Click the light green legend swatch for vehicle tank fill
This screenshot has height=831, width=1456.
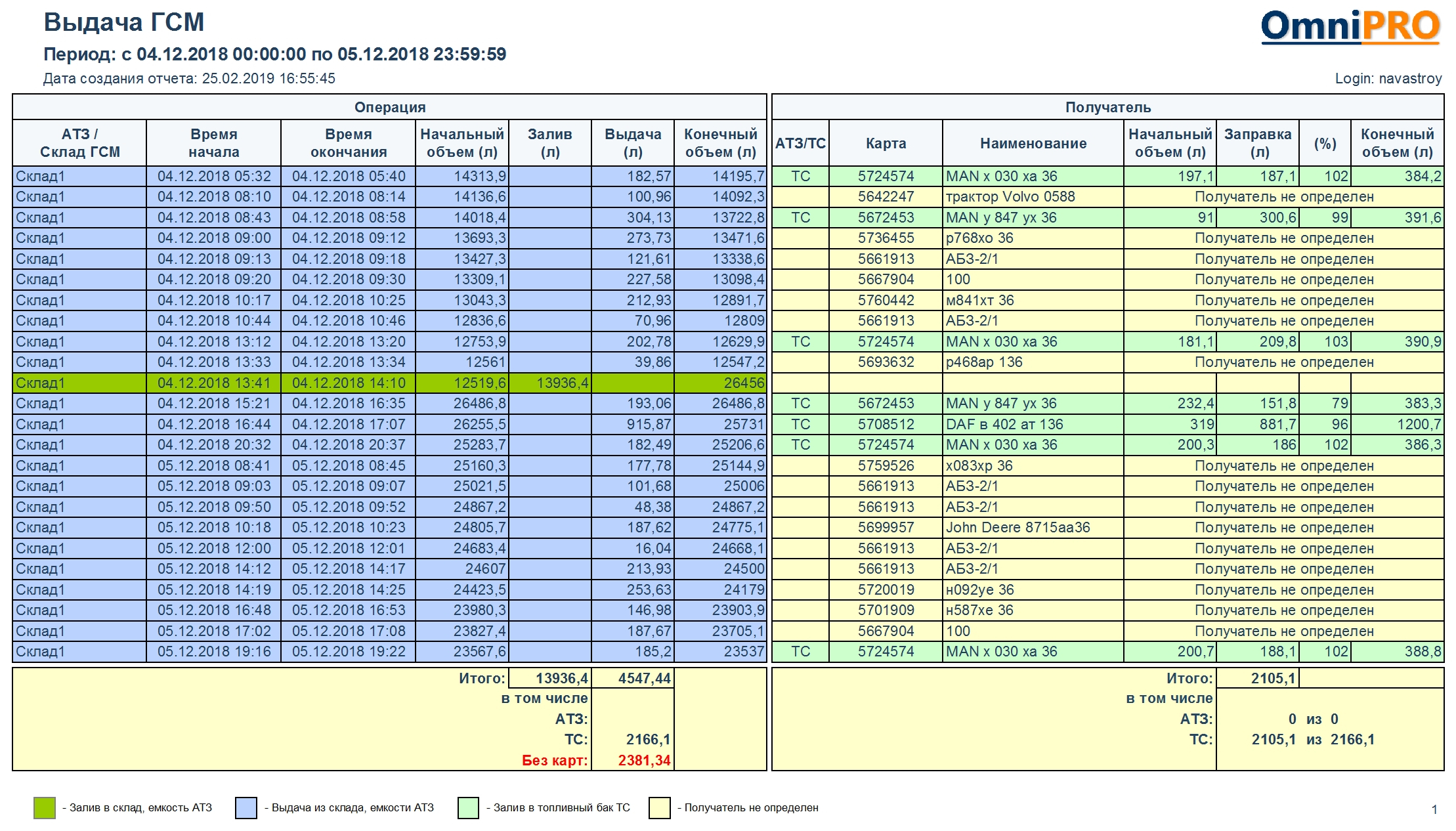click(x=468, y=808)
